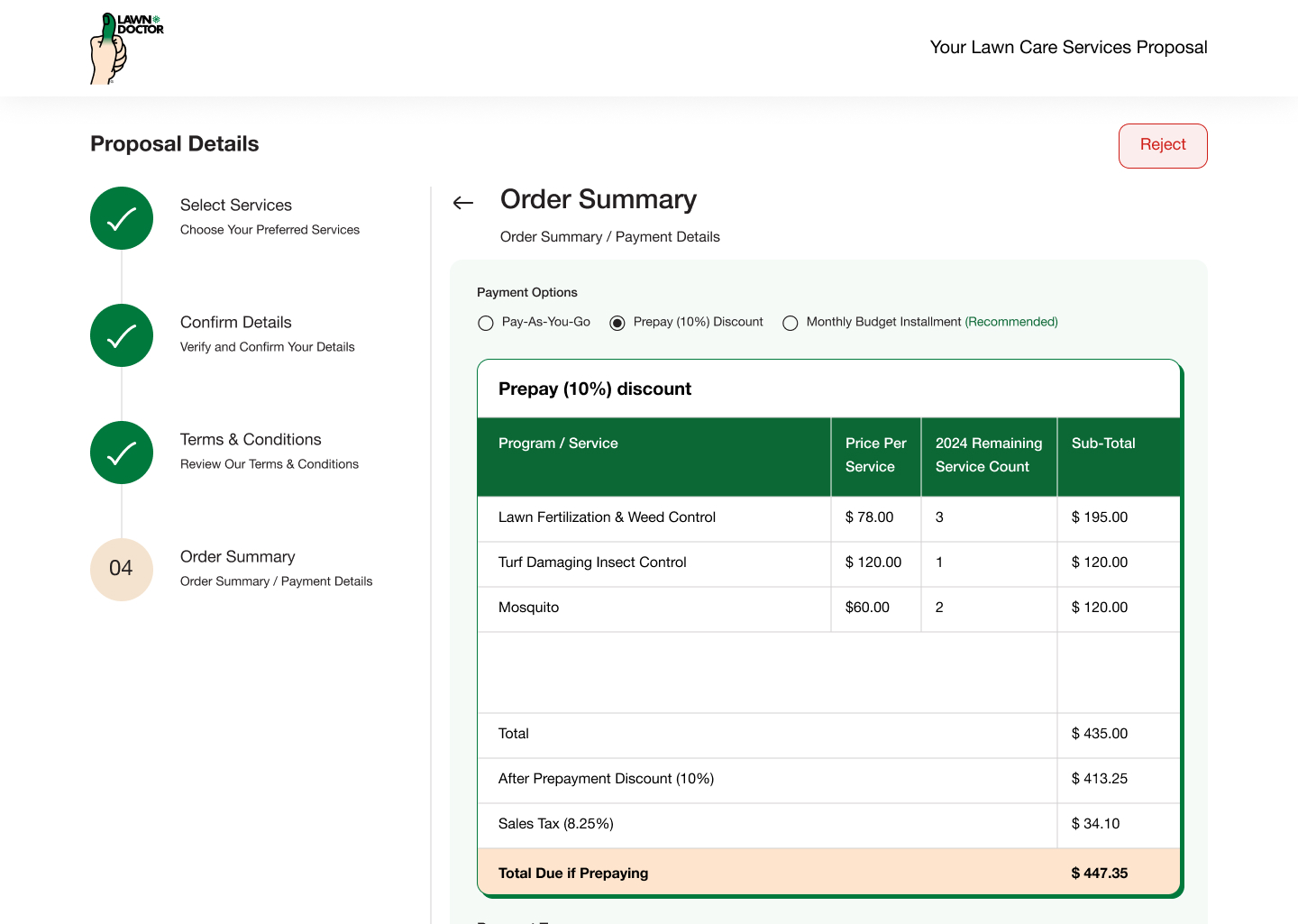Image resolution: width=1298 pixels, height=924 pixels.
Task: Click Review Our Terms & Conditions subtitle
Action: tap(270, 464)
